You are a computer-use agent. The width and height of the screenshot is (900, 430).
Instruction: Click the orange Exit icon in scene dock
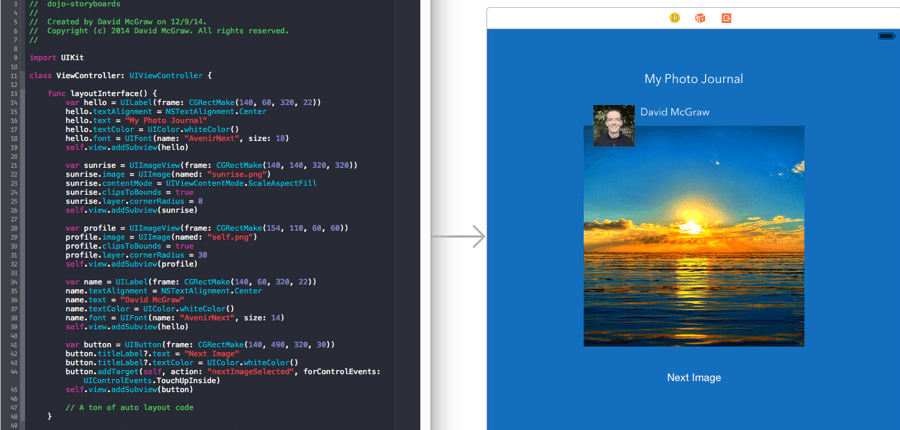(x=727, y=18)
